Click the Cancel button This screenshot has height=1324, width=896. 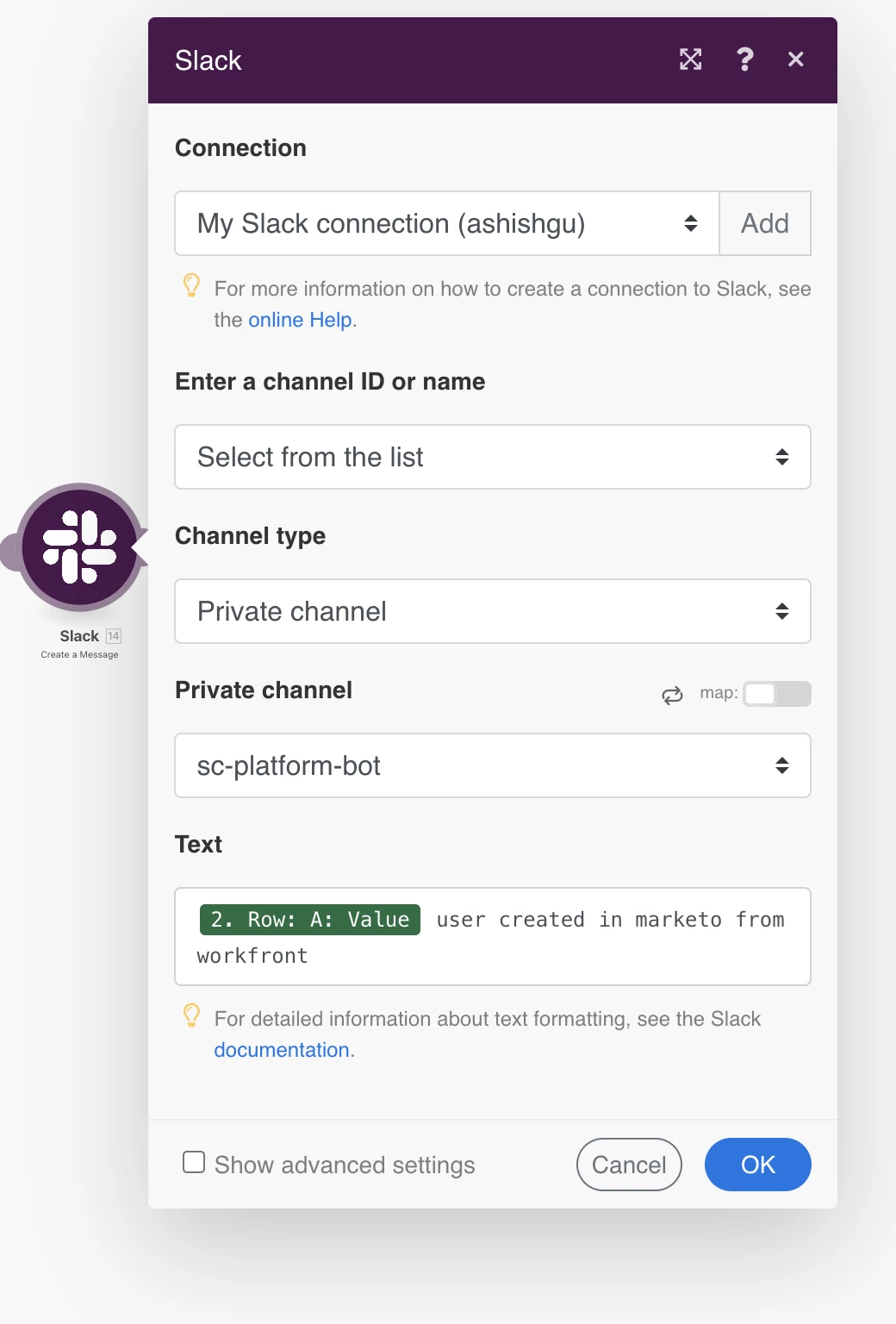(629, 1165)
